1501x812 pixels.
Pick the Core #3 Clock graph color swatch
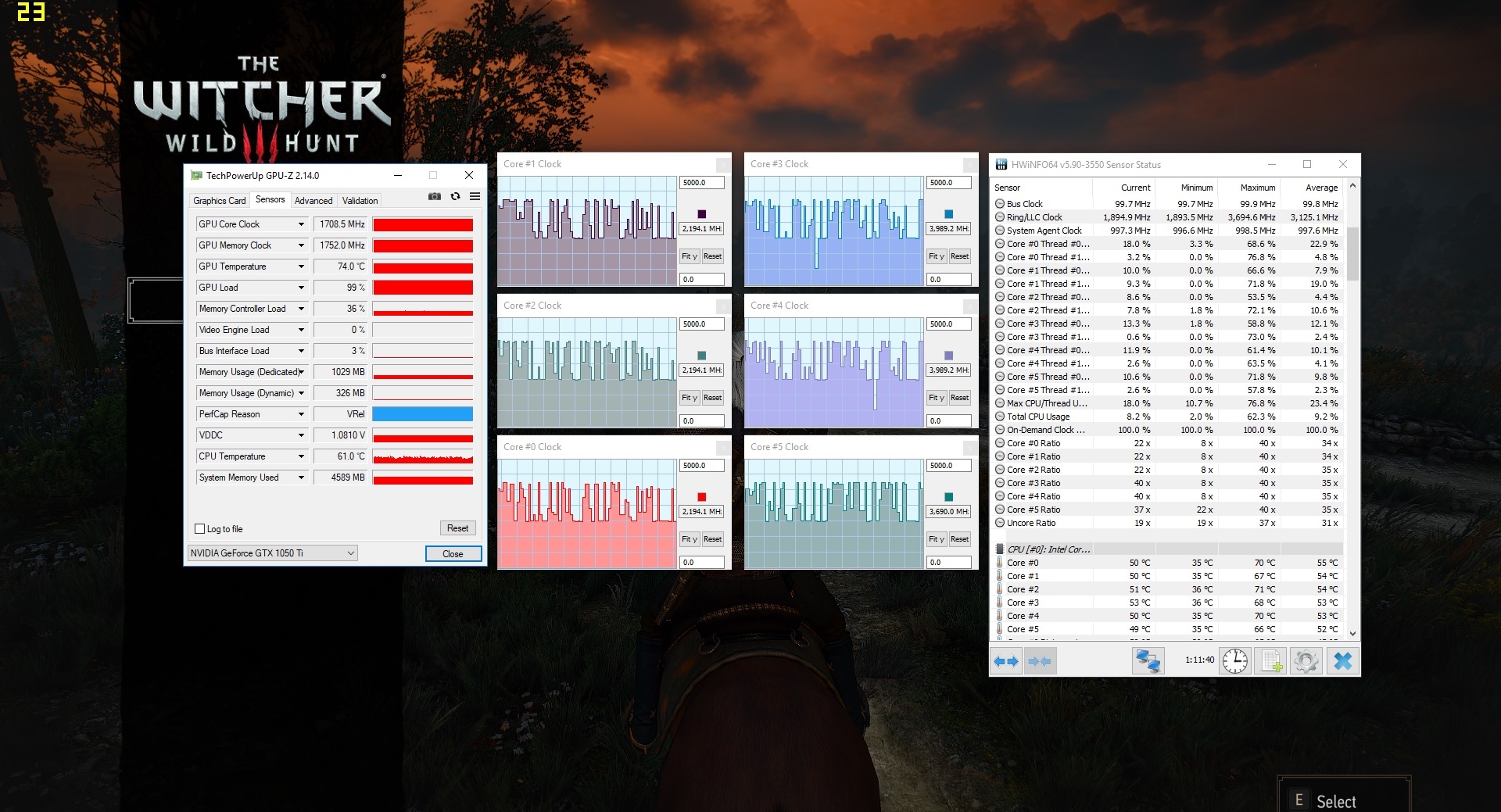pyautogui.click(x=949, y=214)
